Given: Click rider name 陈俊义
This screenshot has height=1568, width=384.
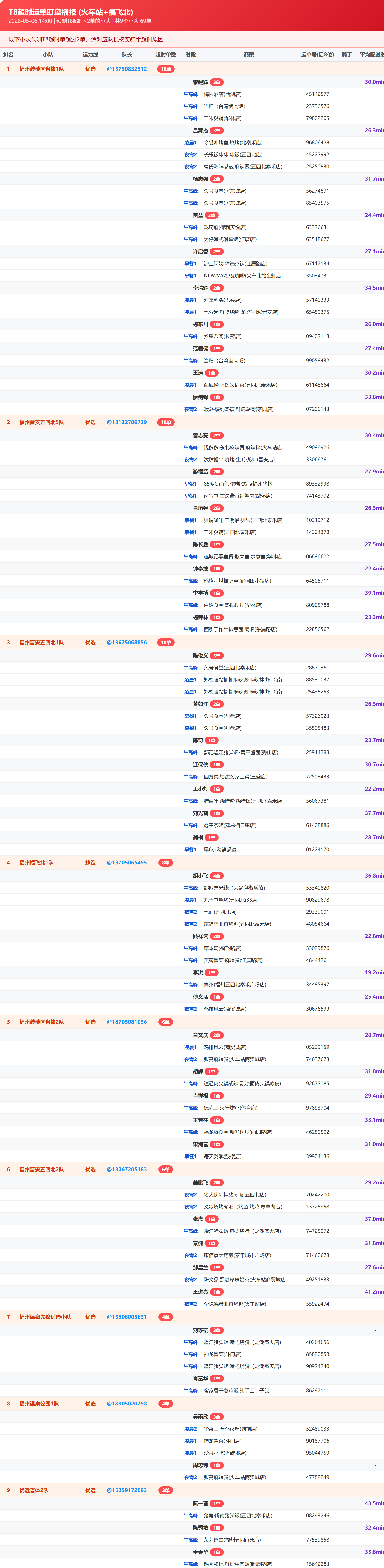Looking at the screenshot, I should (201, 656).
